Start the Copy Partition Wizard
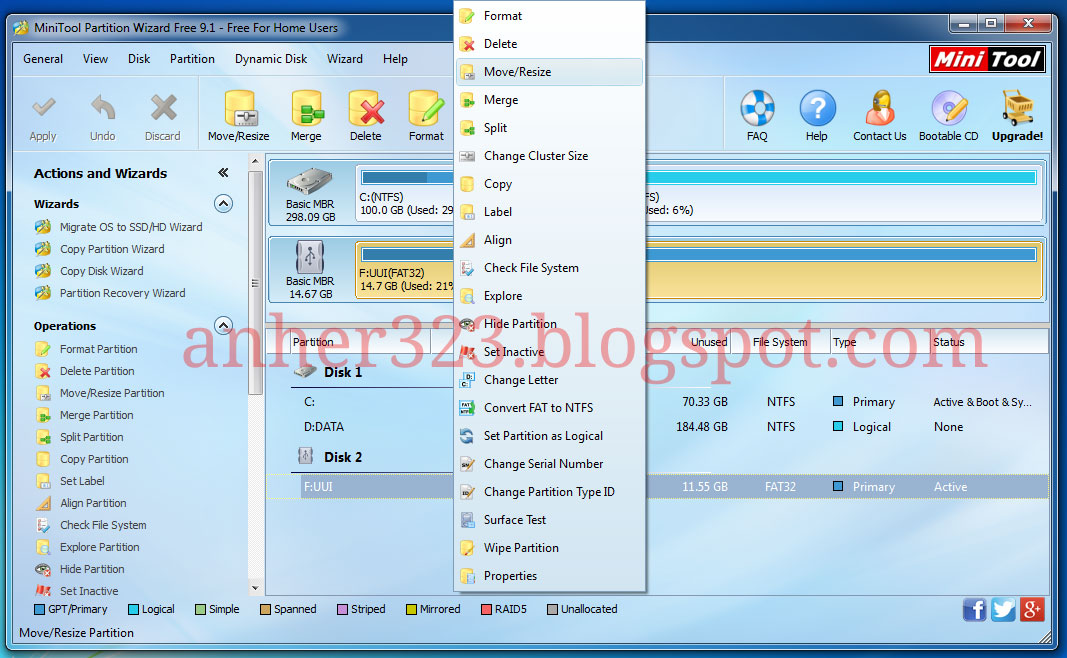Image resolution: width=1067 pixels, height=658 pixels. click(x=112, y=249)
